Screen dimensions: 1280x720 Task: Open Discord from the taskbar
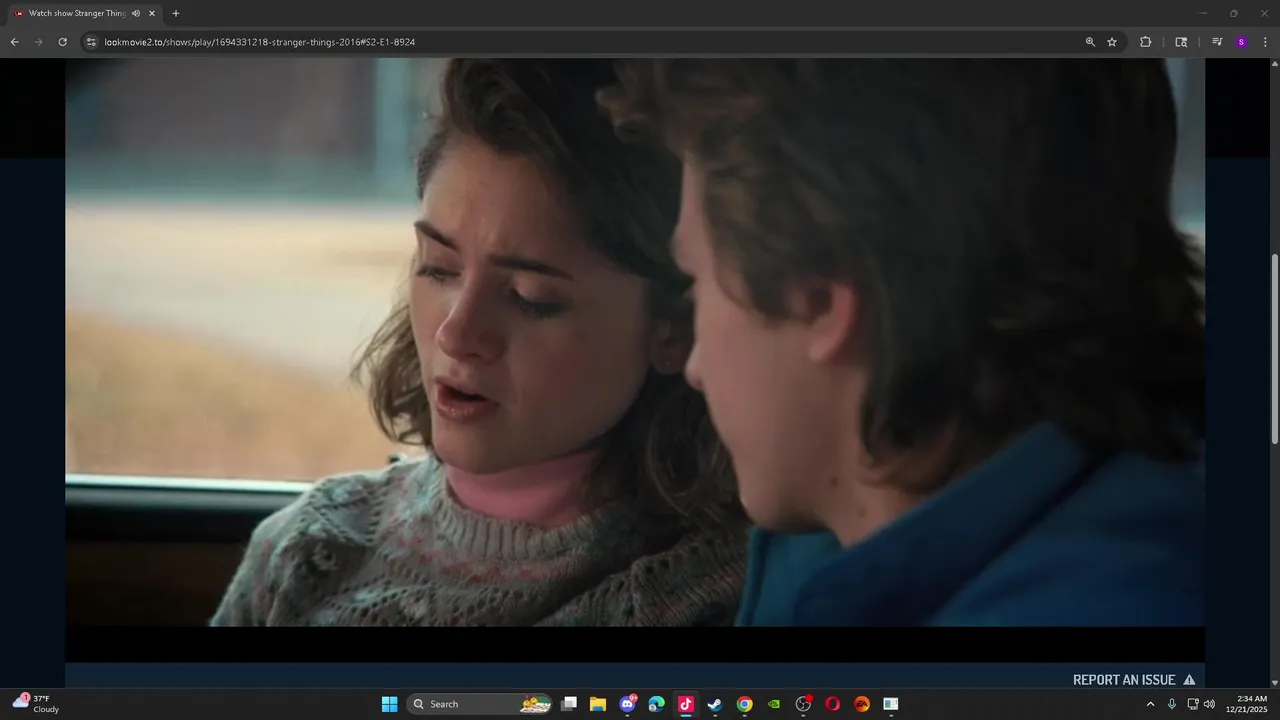627,704
